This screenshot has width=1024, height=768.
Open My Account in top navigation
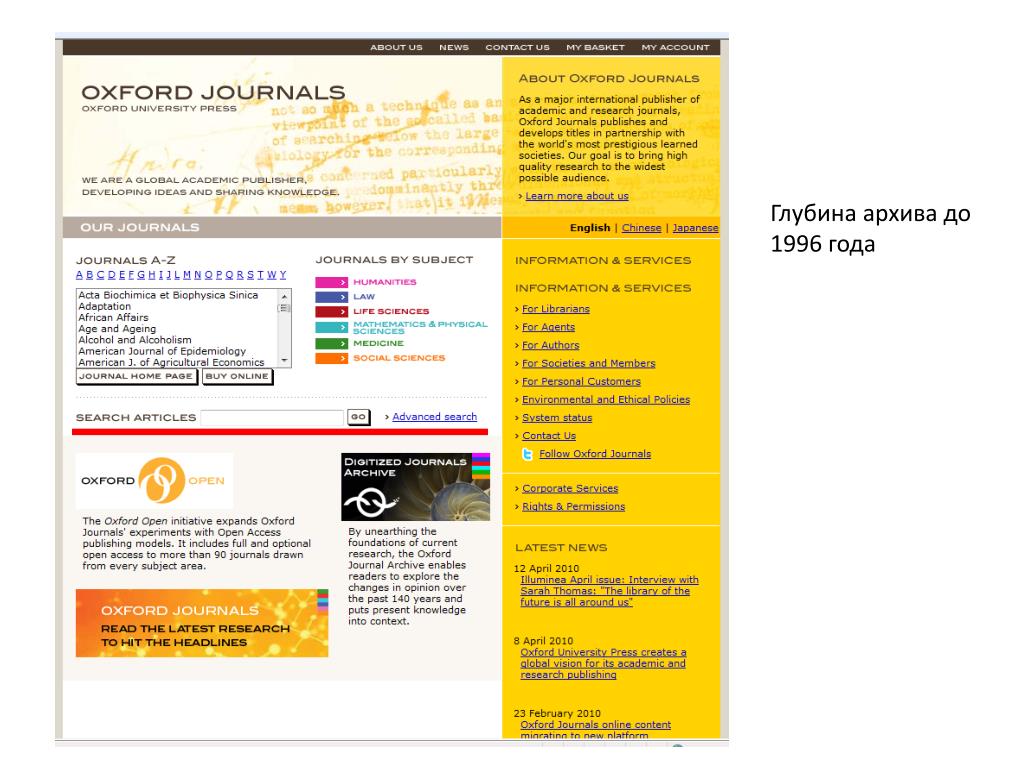[675, 47]
